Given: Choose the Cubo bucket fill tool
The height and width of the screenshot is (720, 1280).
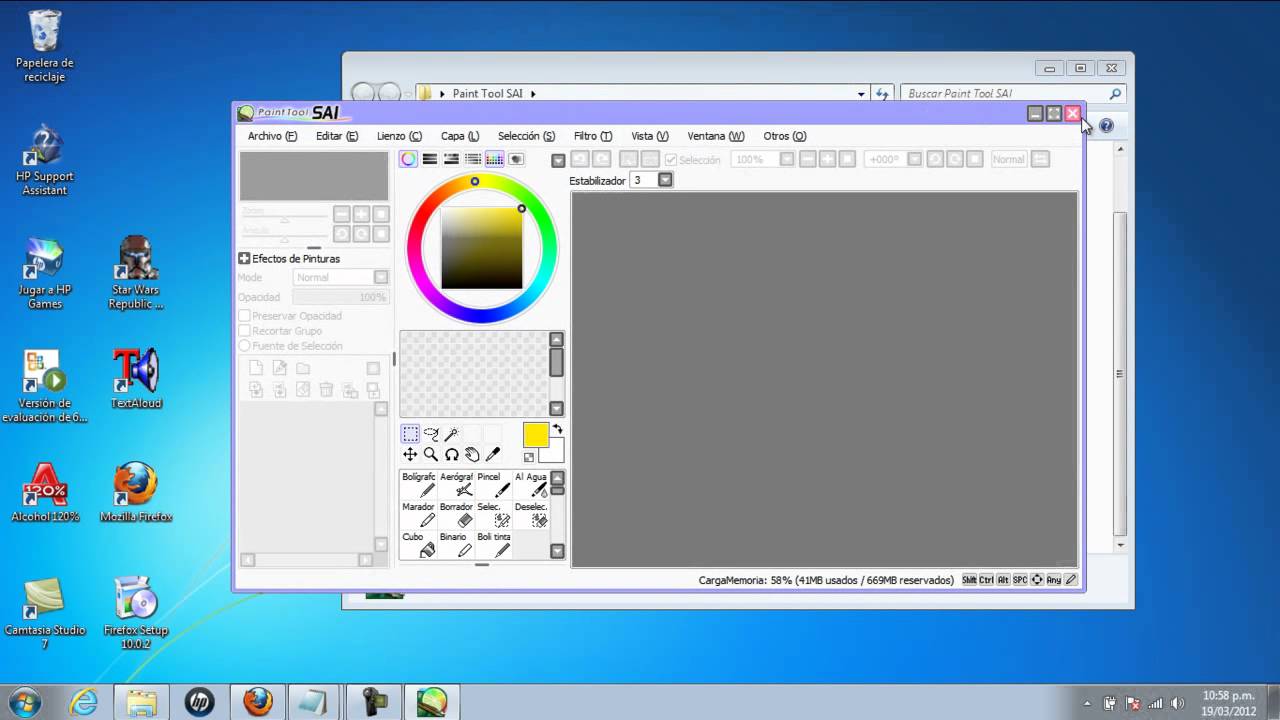Looking at the screenshot, I should point(419,544).
